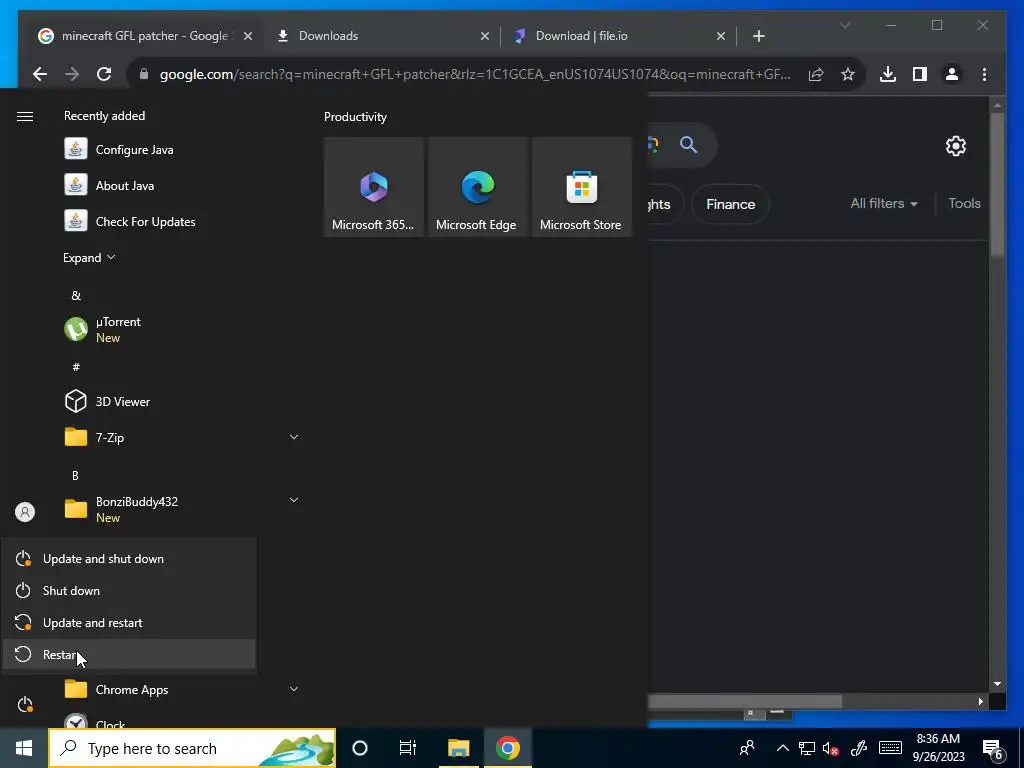Open the Chrome Apps folder entry

tap(182, 689)
